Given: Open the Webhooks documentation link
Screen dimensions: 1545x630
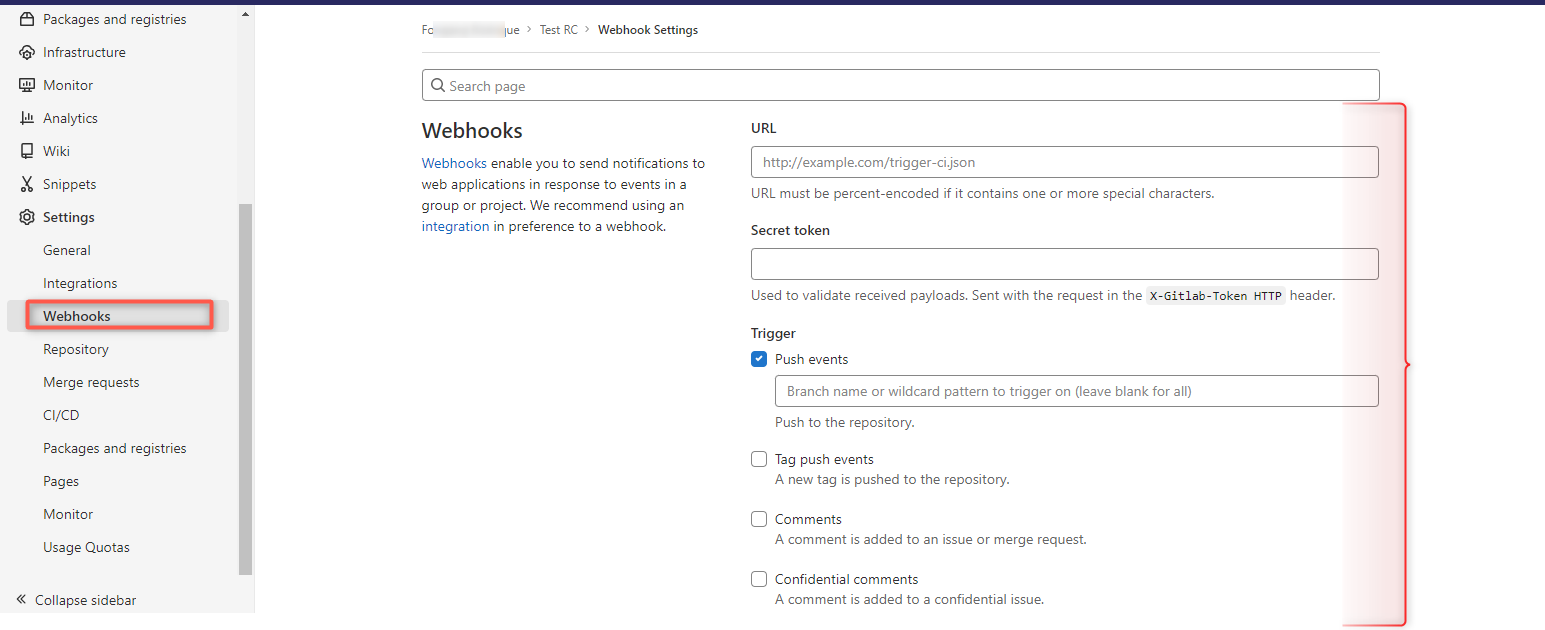Looking at the screenshot, I should coord(454,163).
